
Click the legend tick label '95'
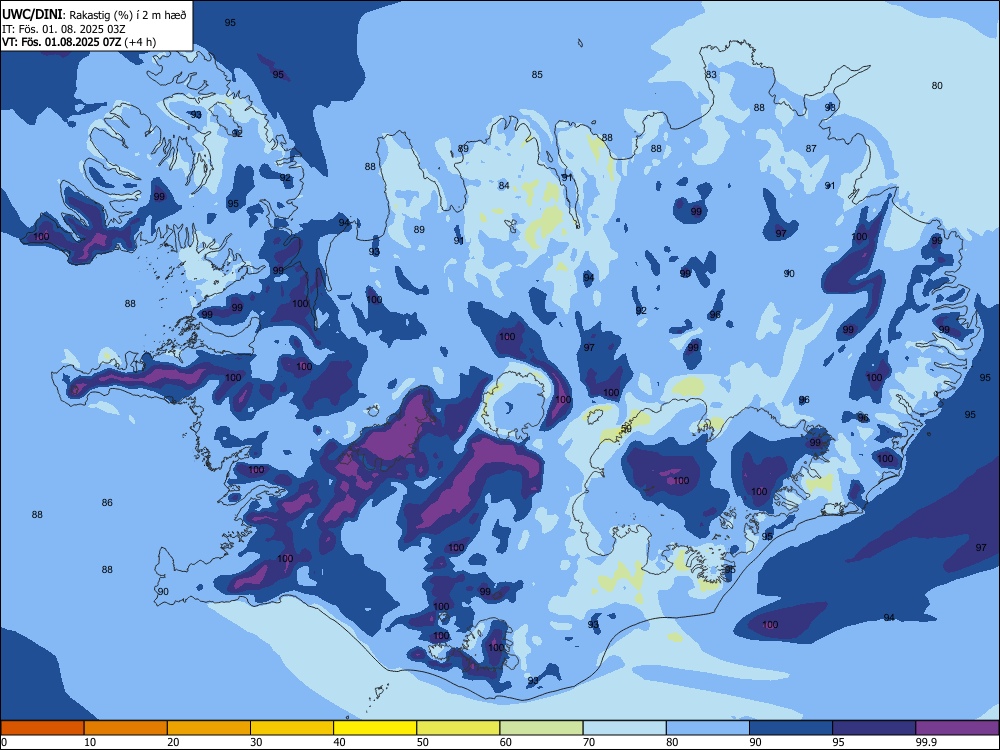pyautogui.click(x=839, y=742)
